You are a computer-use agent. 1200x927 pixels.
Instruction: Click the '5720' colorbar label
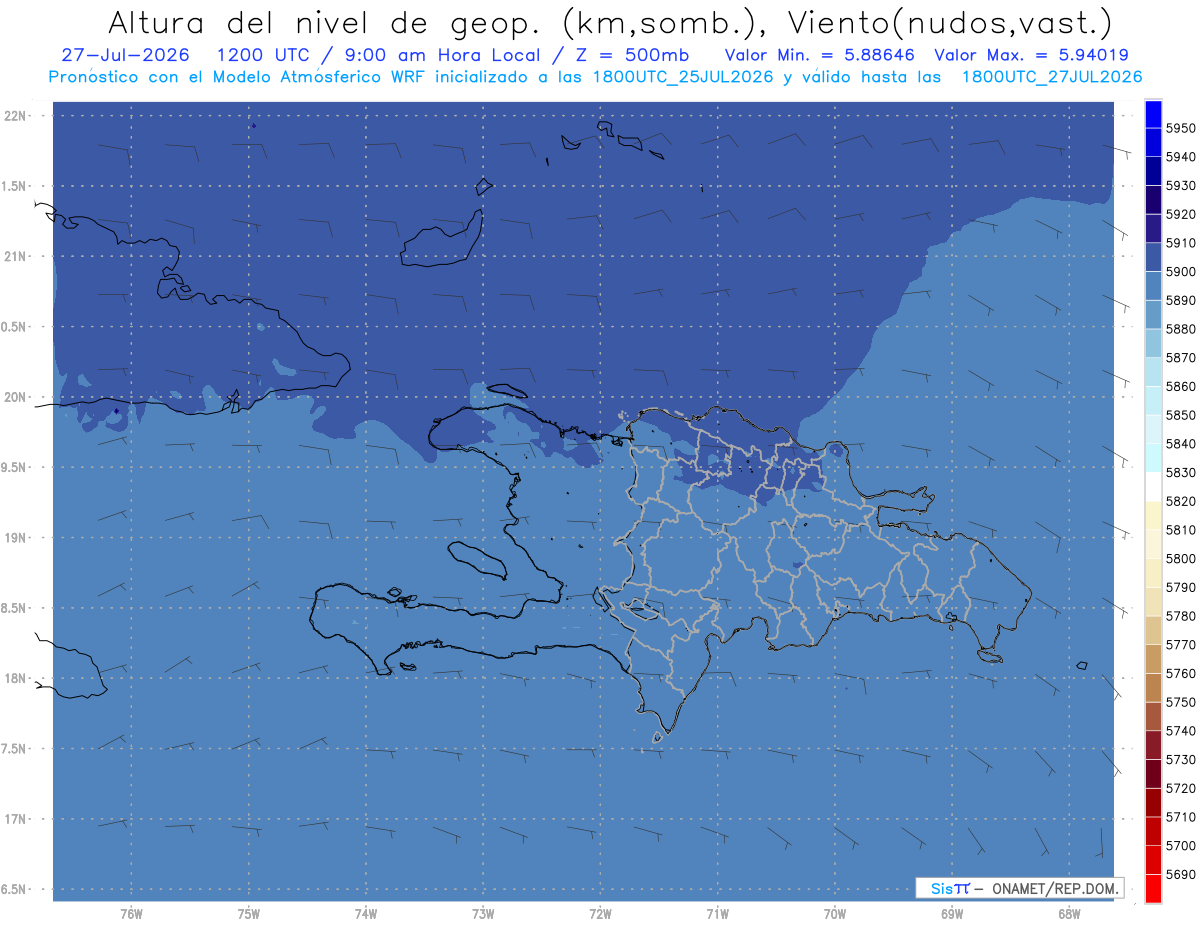[x=1181, y=788]
